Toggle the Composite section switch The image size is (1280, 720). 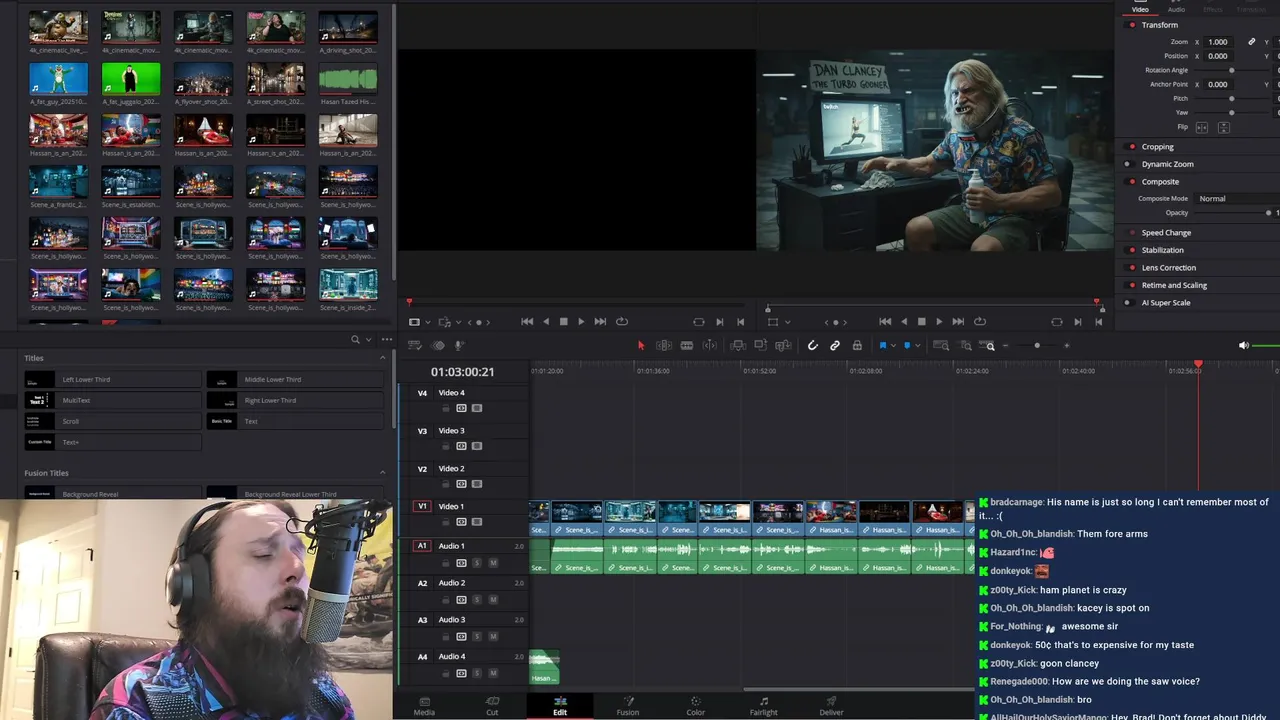pyautogui.click(x=1132, y=182)
